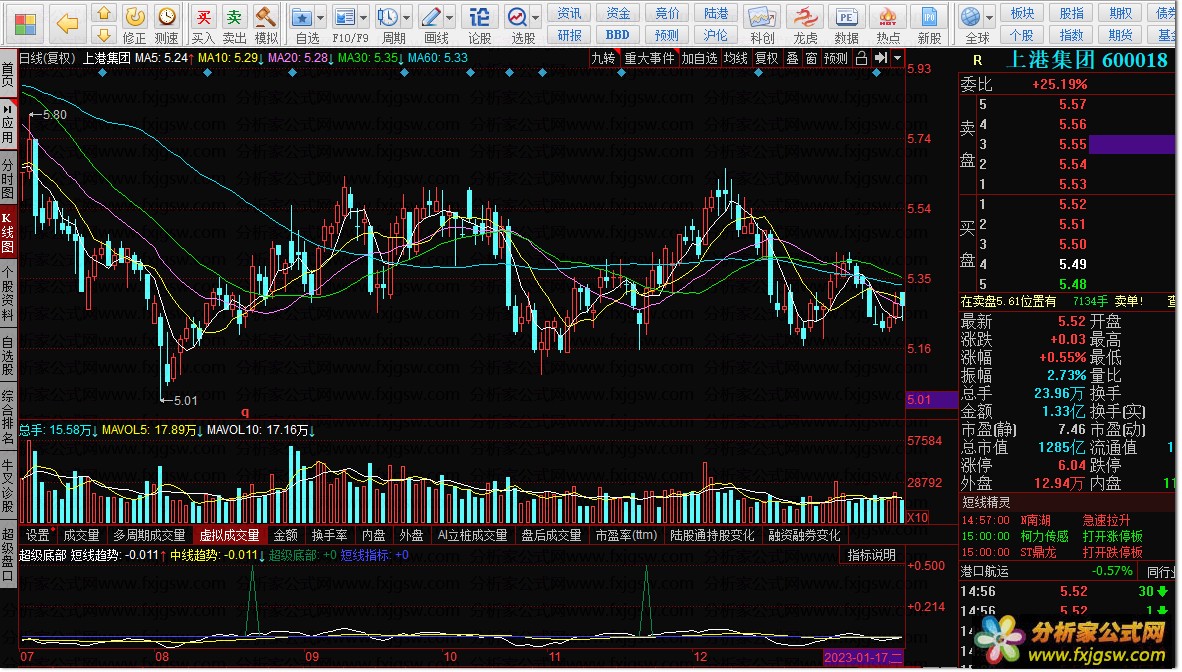This screenshot has height=672, width=1182.
Task: Toggle 九转 indicator
Action: pos(602,58)
